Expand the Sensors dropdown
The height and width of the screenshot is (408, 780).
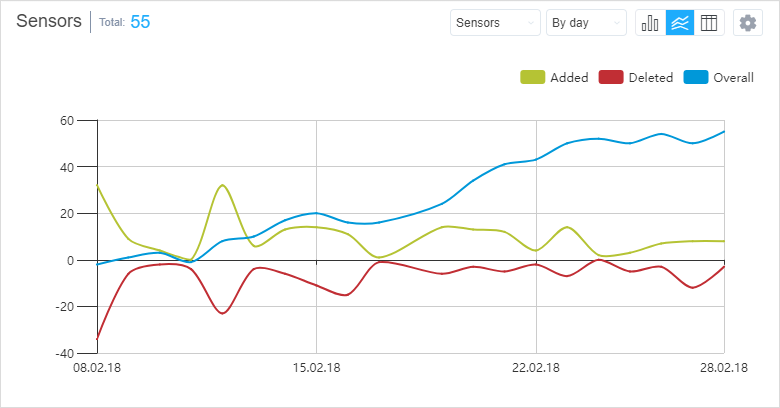pyautogui.click(x=495, y=23)
